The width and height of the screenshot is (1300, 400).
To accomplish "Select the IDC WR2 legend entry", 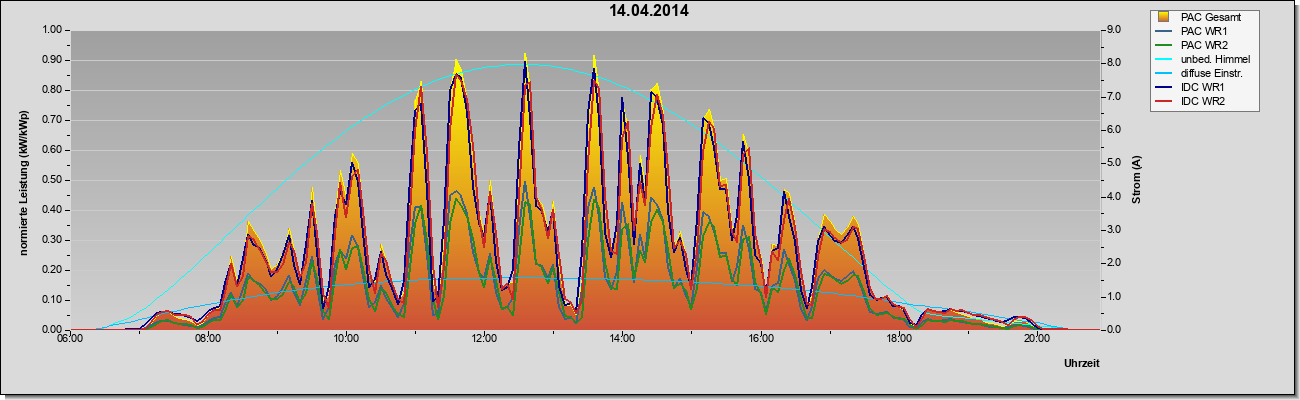I will [x=1203, y=102].
